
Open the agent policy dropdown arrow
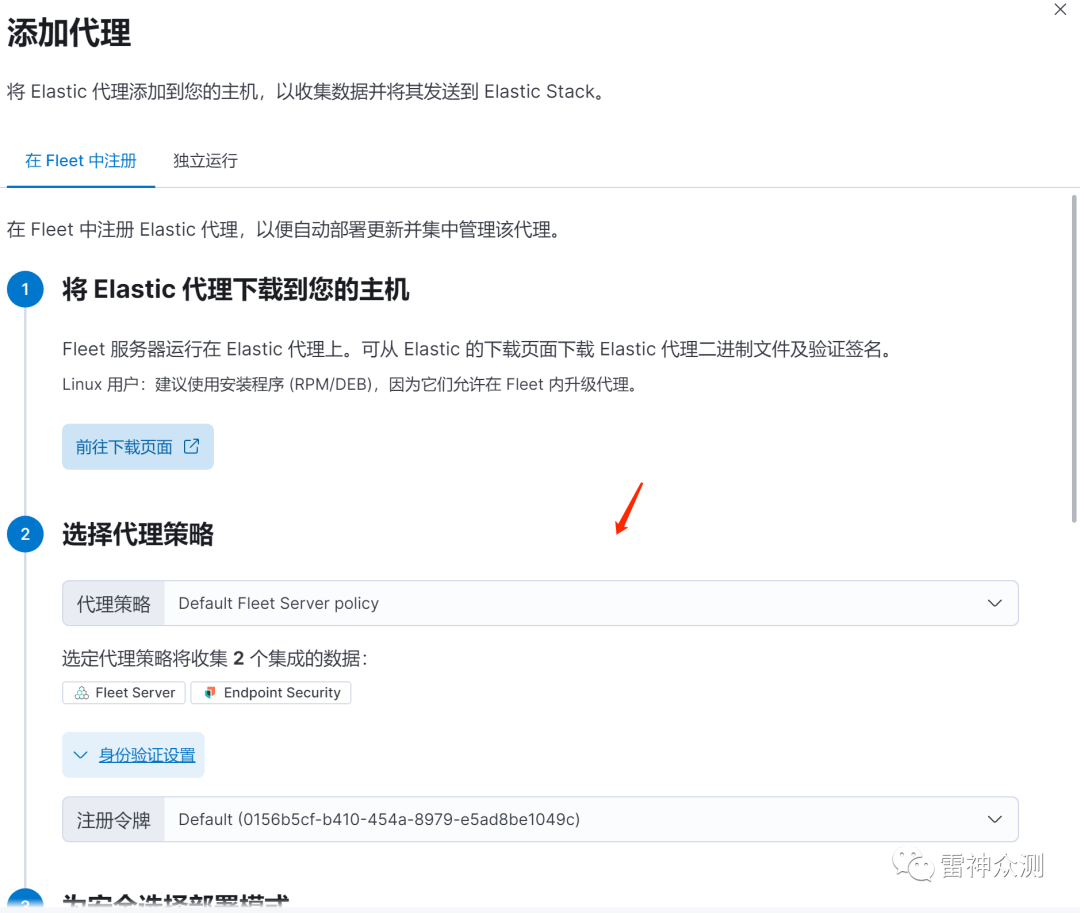(x=995, y=603)
